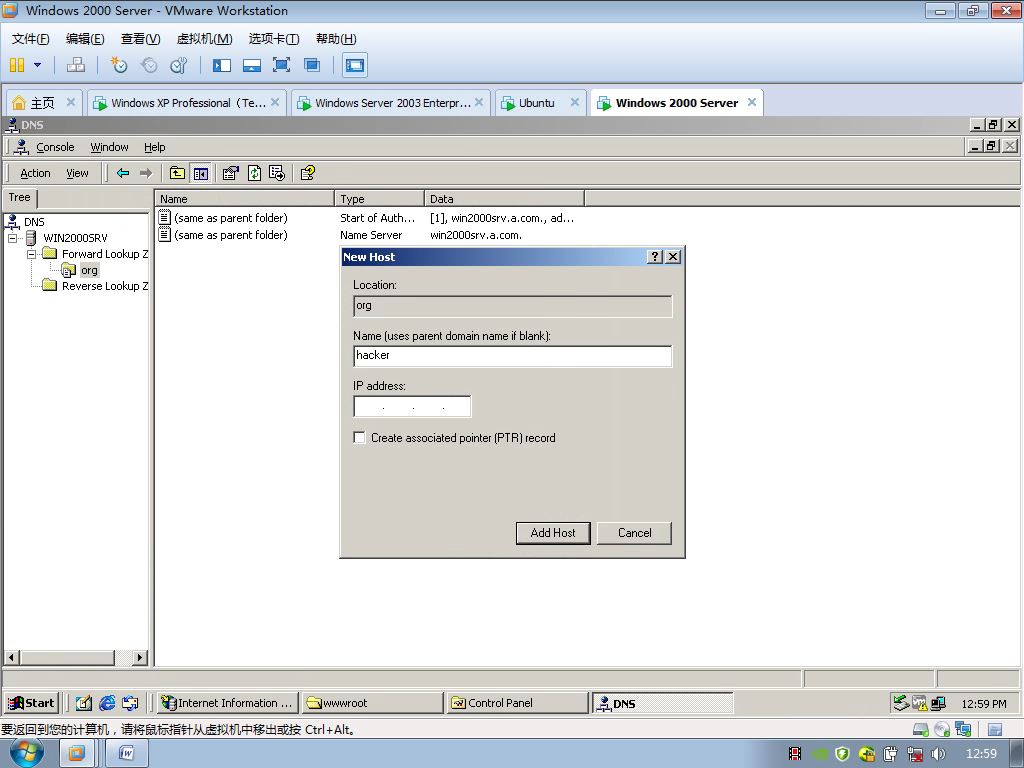Click the Back arrow in DNS toolbar

(123, 173)
